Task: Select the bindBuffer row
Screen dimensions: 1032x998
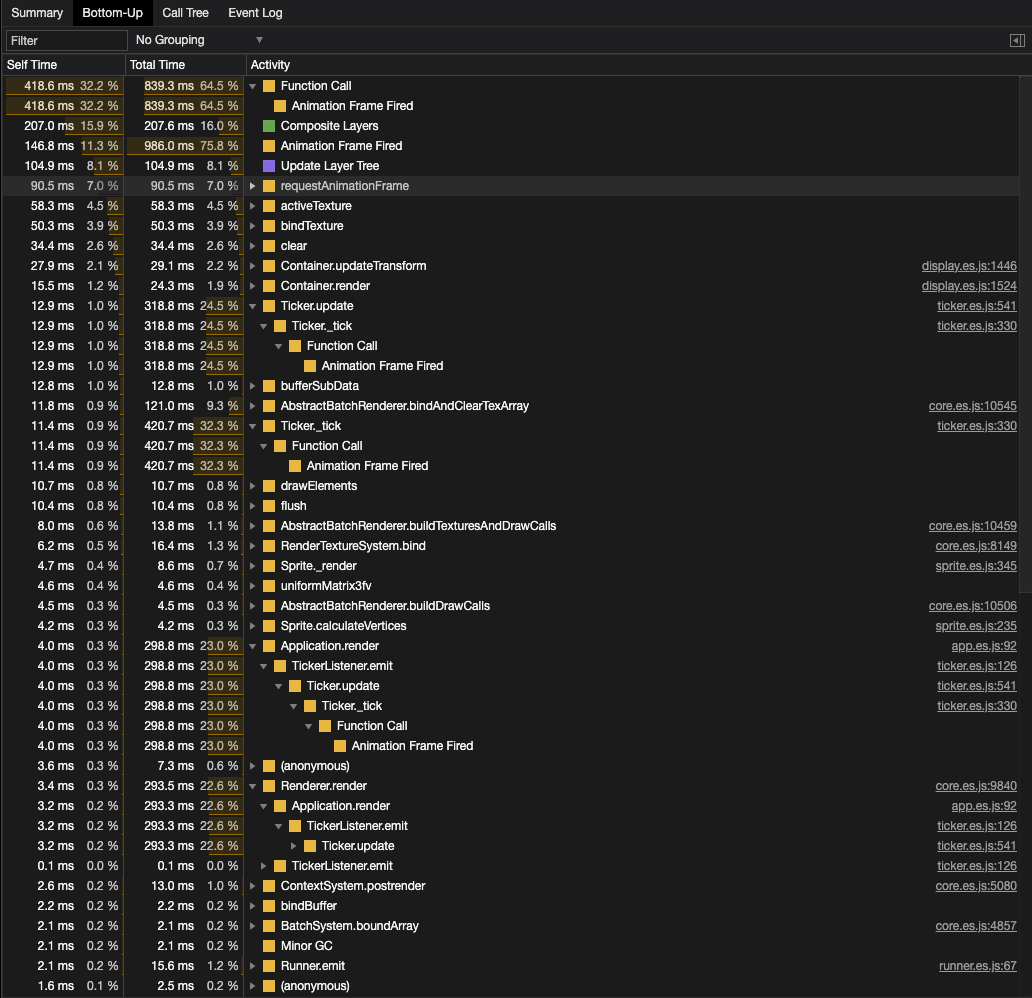Action: pos(510,906)
